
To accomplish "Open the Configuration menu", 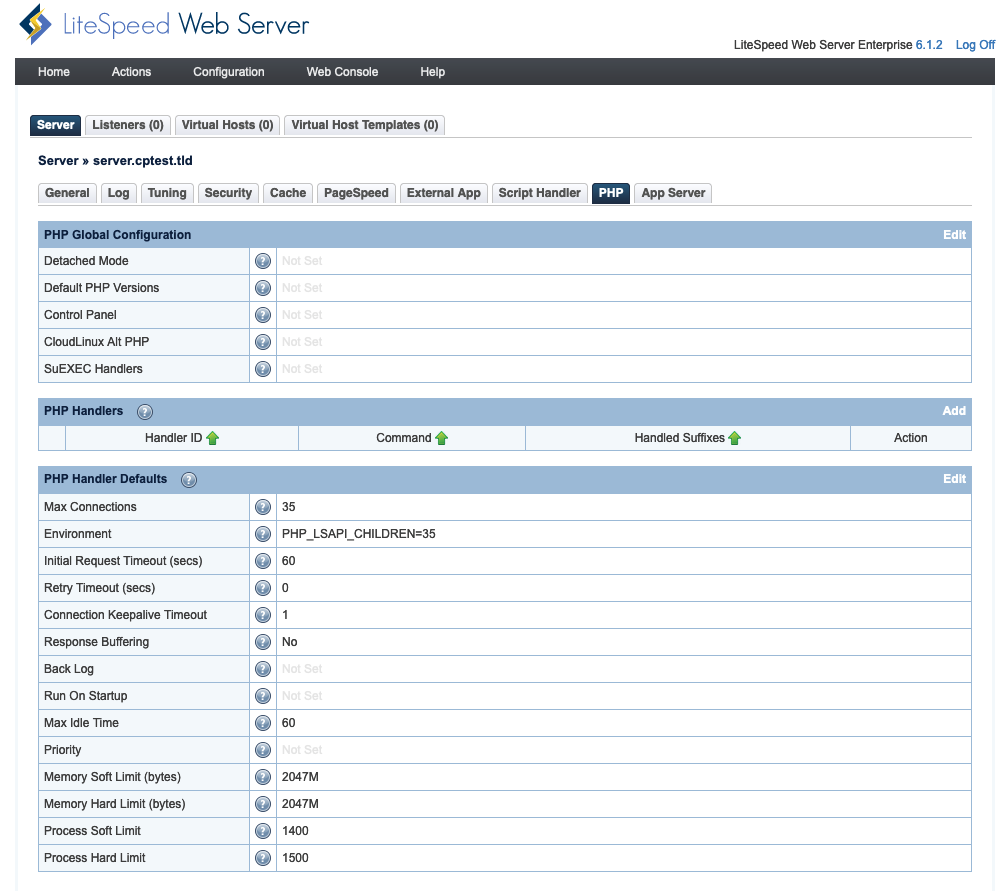I will [x=228, y=72].
